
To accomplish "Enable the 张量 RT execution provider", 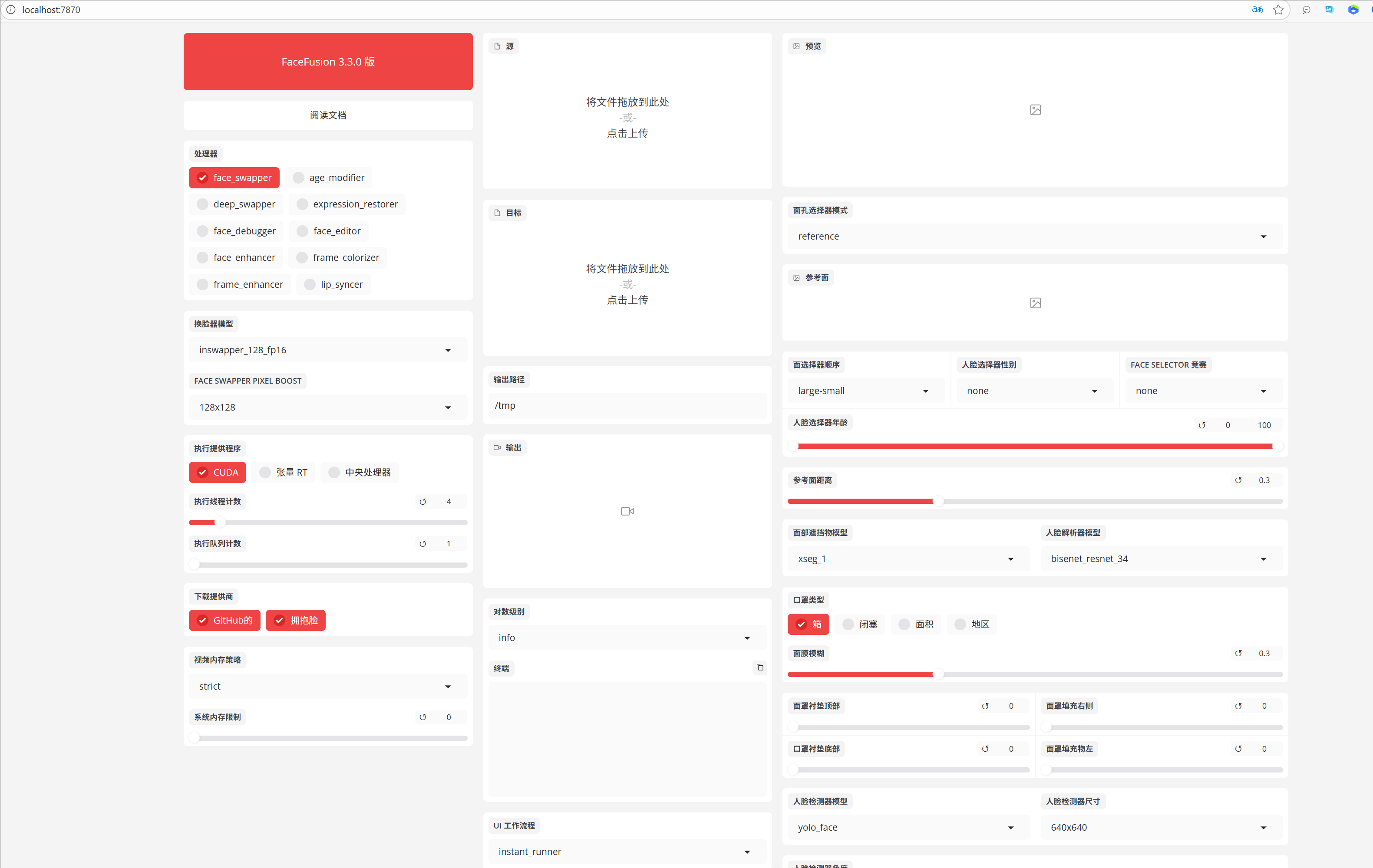I will pos(284,473).
